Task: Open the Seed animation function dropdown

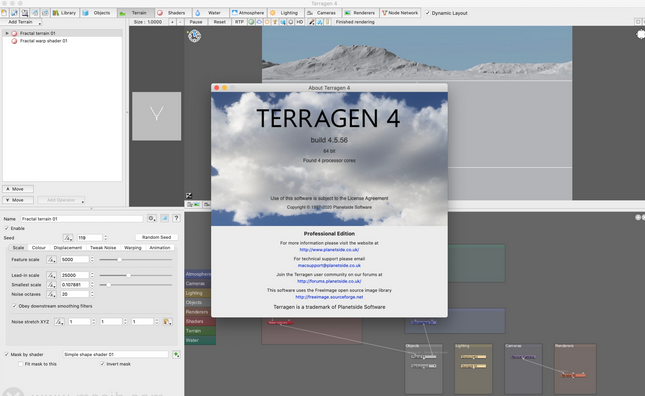Action: (x=68, y=238)
